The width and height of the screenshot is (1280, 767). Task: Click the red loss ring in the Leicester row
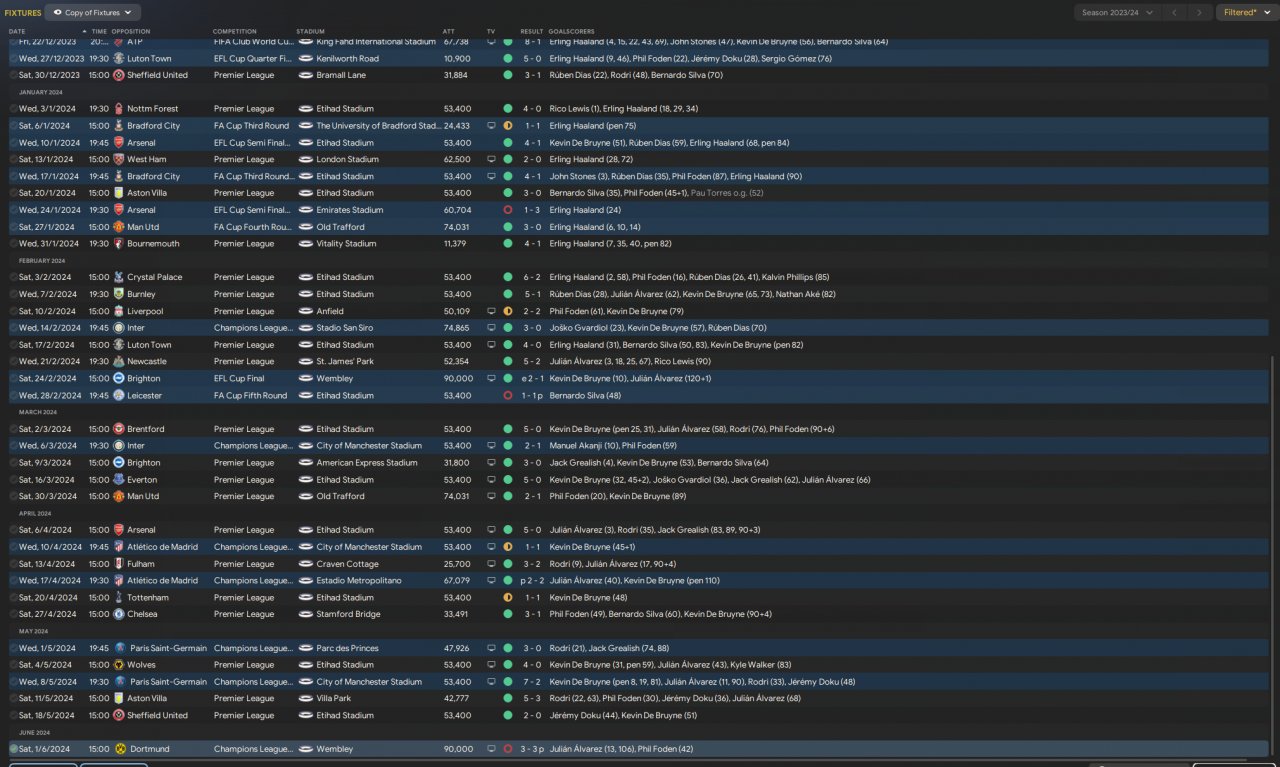tap(508, 396)
